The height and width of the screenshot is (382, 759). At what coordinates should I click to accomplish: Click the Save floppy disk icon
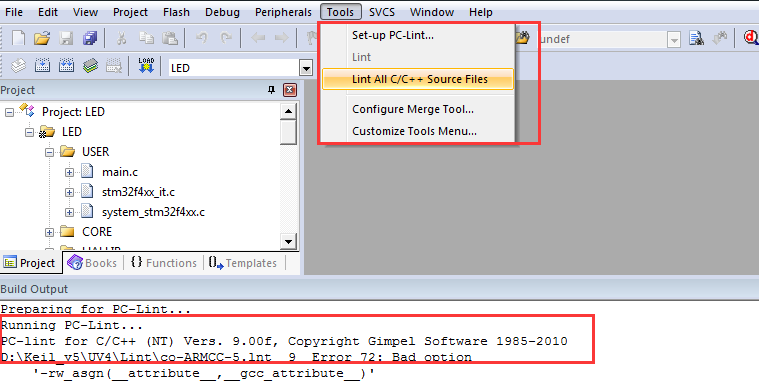point(66,38)
